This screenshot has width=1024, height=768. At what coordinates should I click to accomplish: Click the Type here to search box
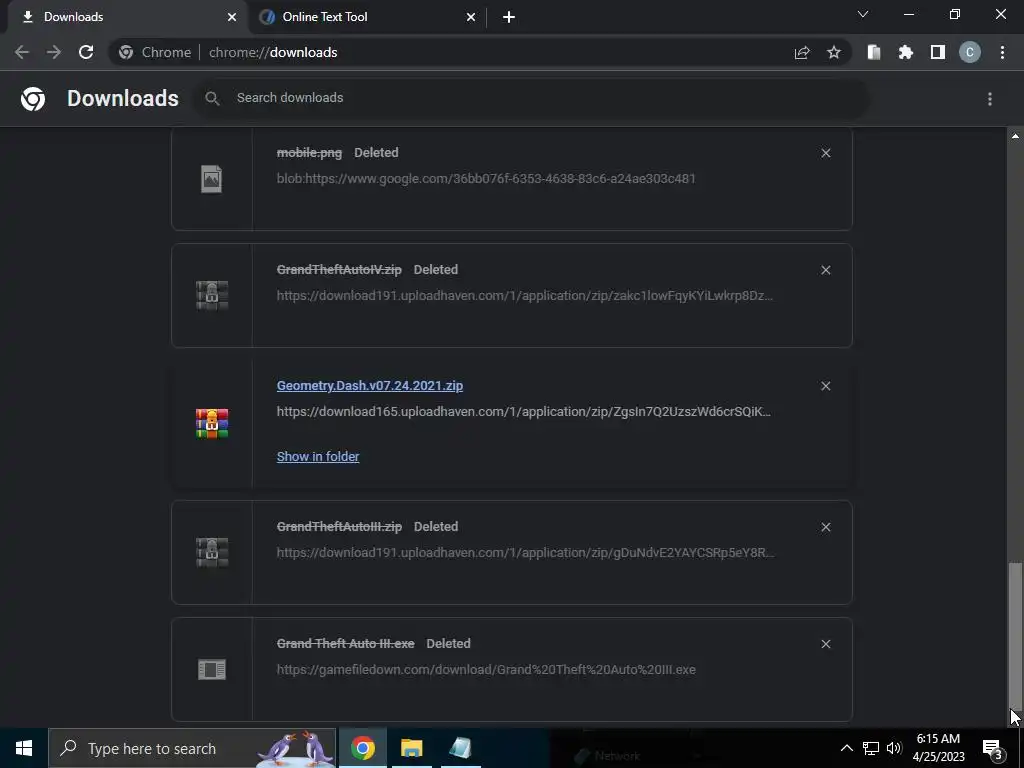pos(193,748)
